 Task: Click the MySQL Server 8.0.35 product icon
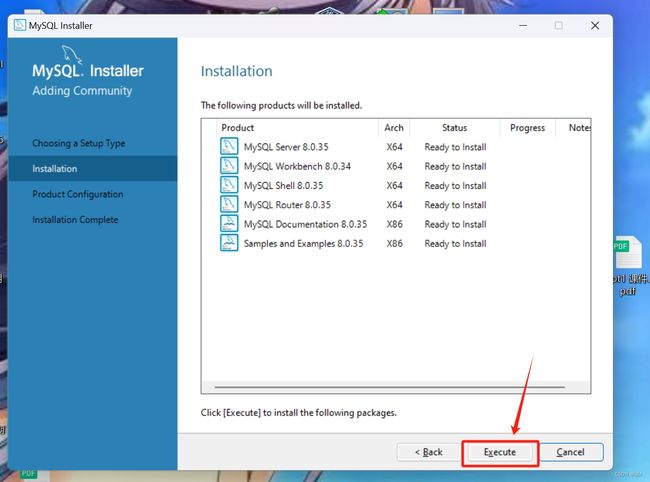[x=229, y=146]
